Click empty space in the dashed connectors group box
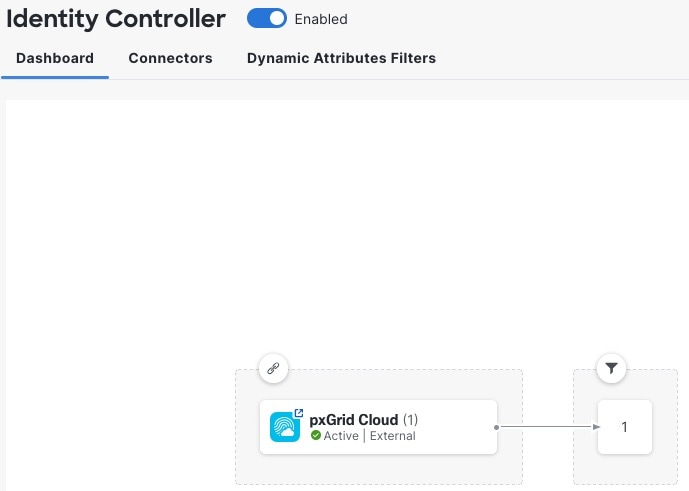This screenshot has height=491, width=689. pos(379,469)
